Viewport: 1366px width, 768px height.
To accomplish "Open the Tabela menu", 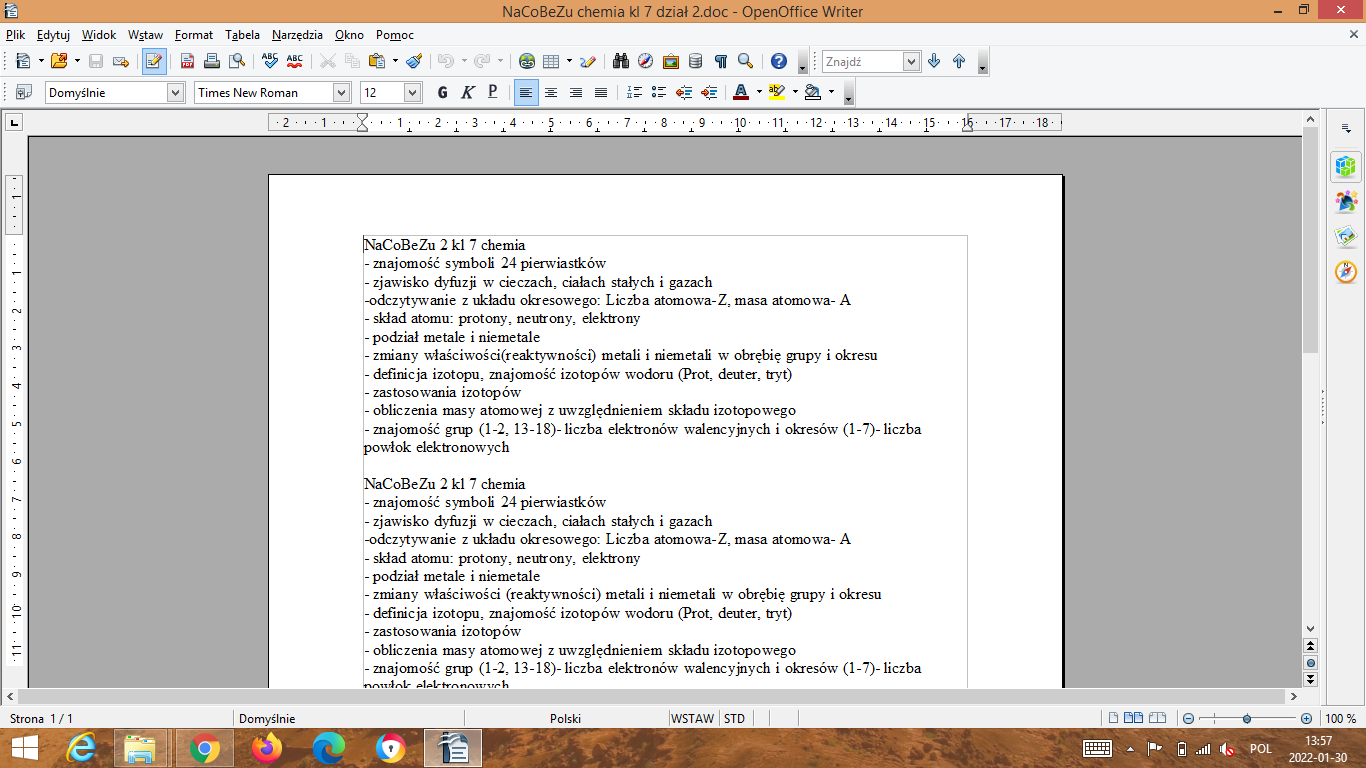I will click(242, 34).
